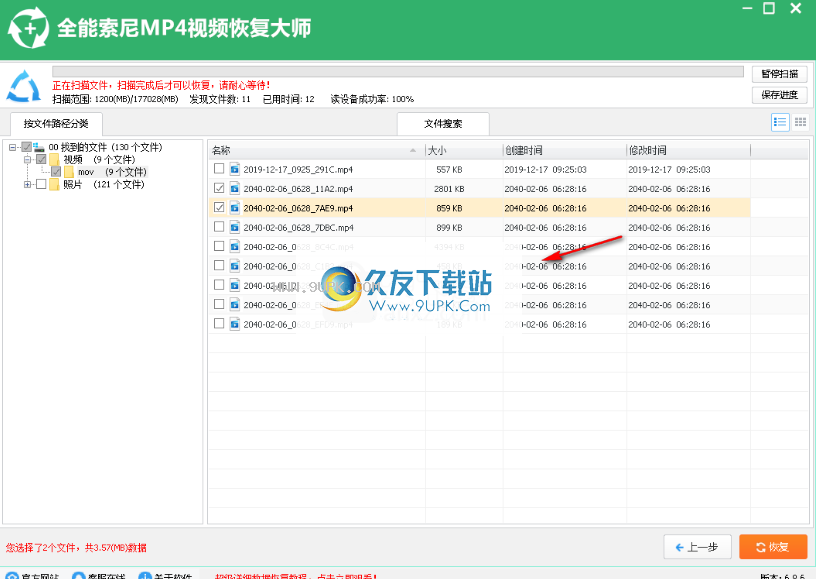Viewport: 819px width, 579px height.
Task: Untick checkbox for 2040-02-06_0628_7AE9.mp4
Action: 219,207
